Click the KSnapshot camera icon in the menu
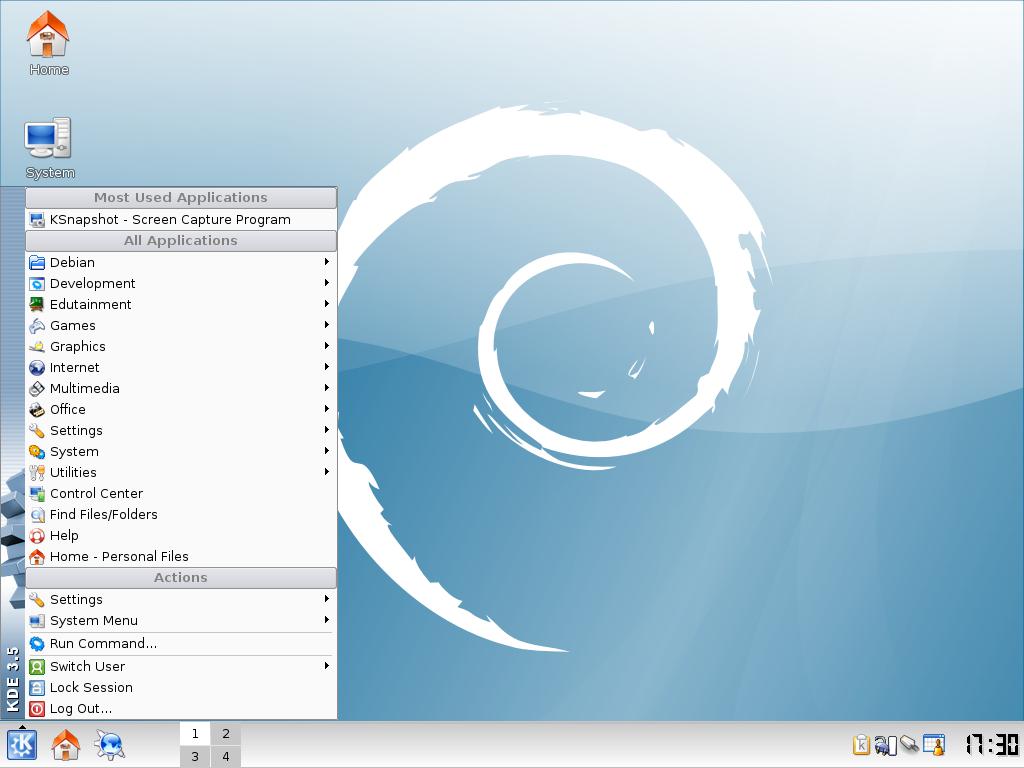The width and height of the screenshot is (1024, 768). tap(37, 220)
